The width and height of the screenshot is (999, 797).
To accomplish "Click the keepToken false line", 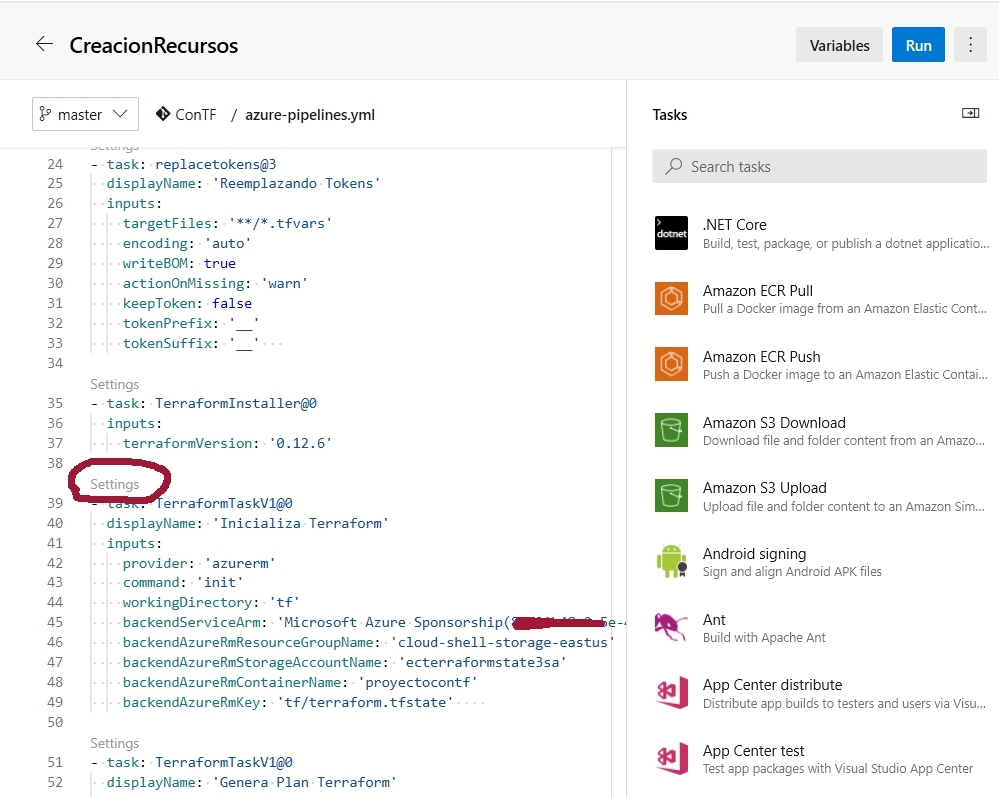I will (187, 303).
